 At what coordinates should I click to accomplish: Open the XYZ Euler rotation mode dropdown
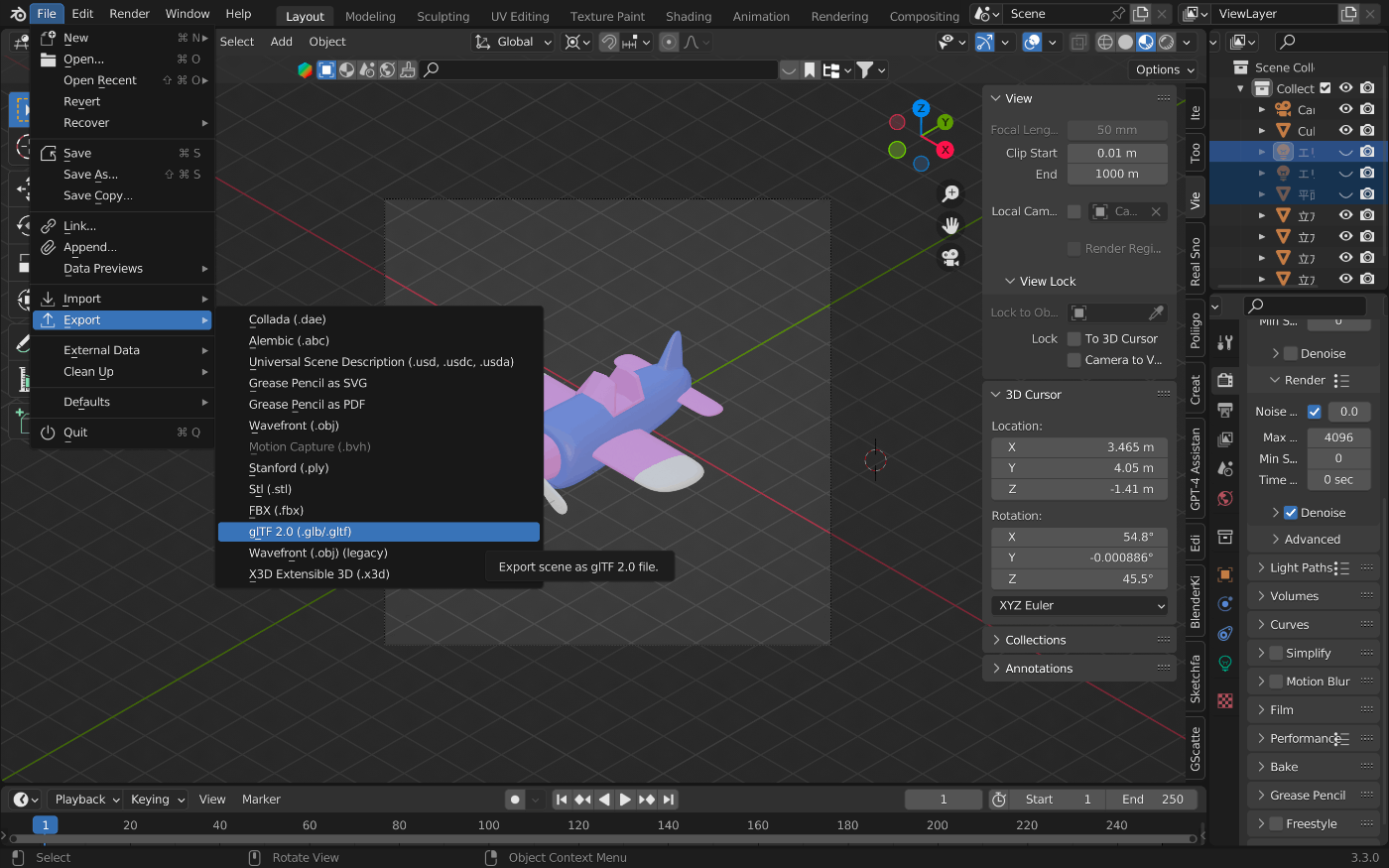click(1079, 605)
